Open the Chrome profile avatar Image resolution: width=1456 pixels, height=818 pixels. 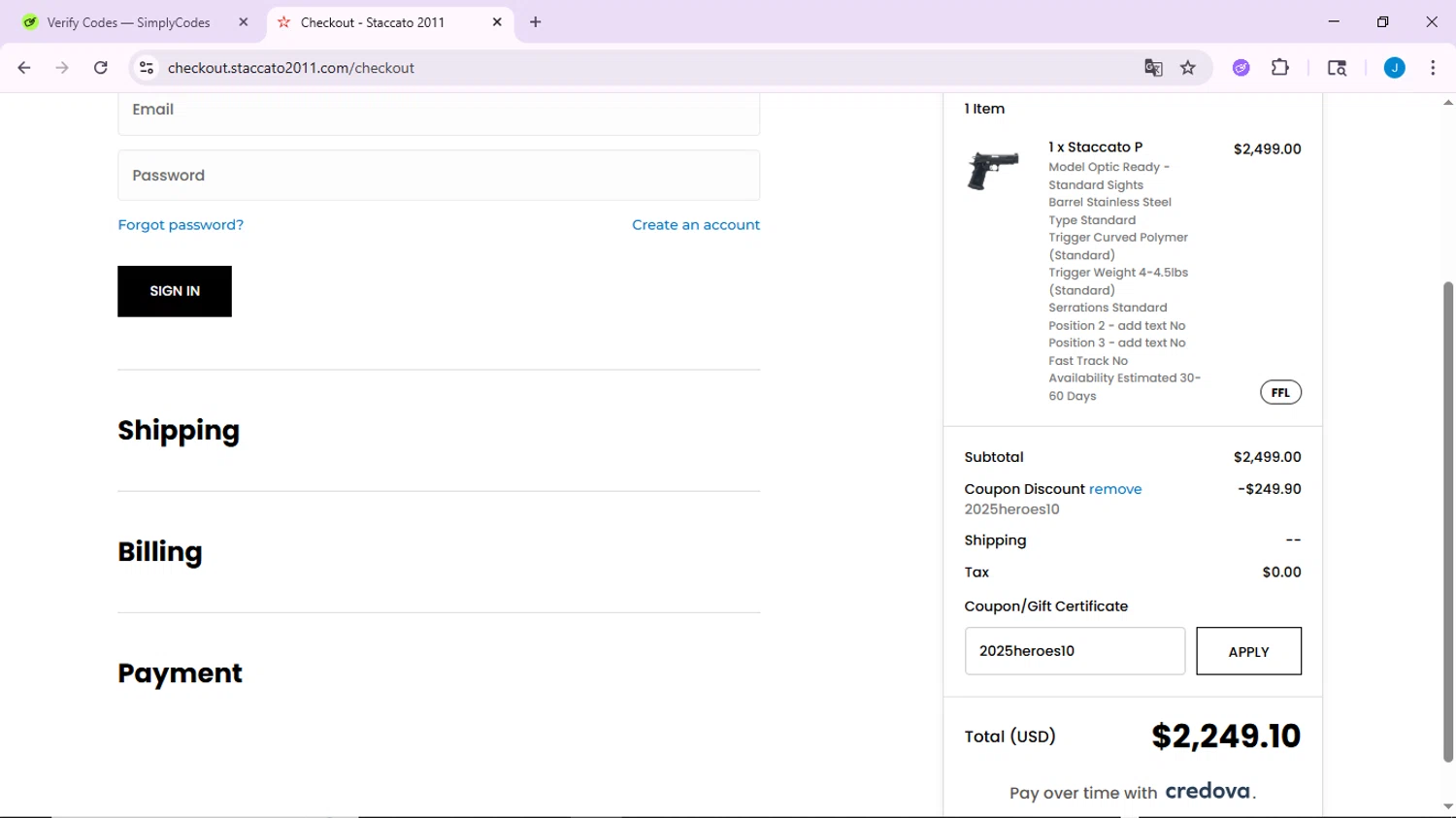click(x=1395, y=68)
